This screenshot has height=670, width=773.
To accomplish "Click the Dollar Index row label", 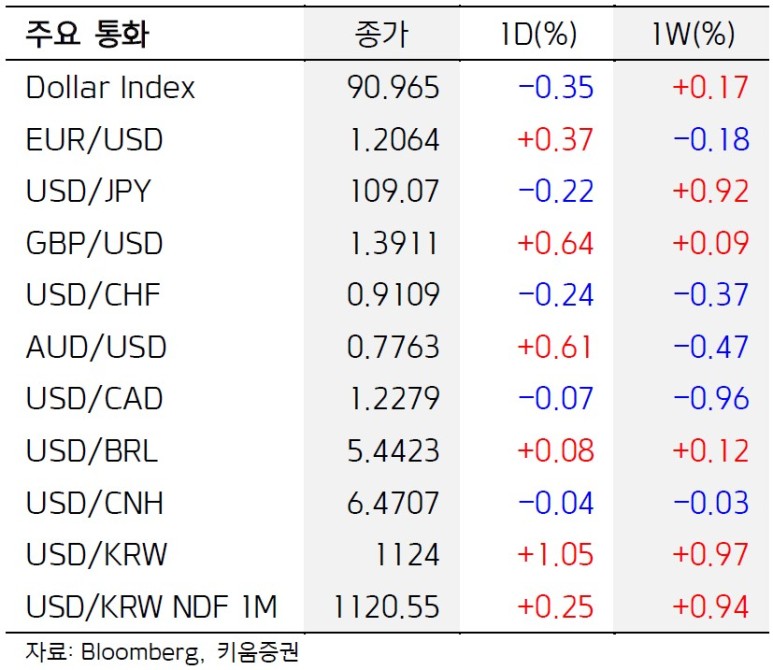I will pos(110,87).
